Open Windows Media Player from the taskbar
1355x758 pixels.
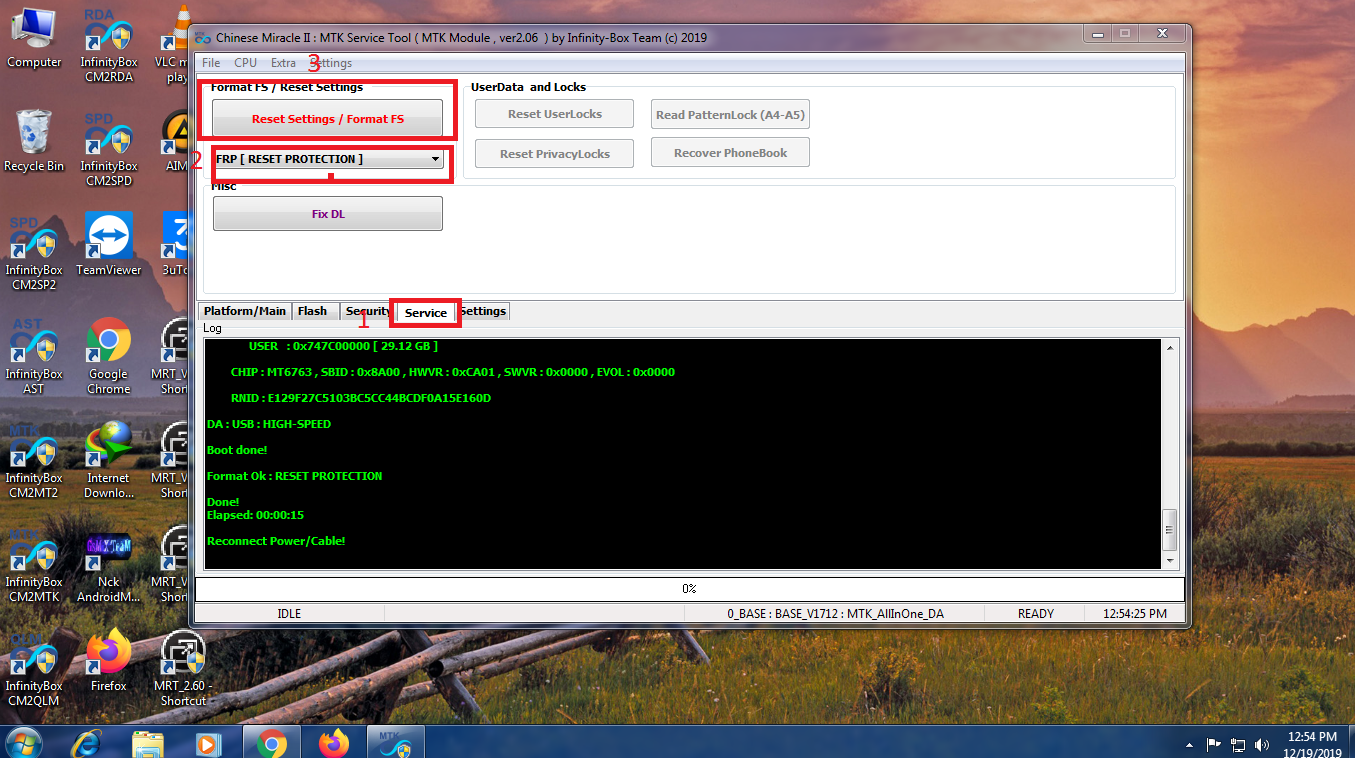tap(209, 743)
